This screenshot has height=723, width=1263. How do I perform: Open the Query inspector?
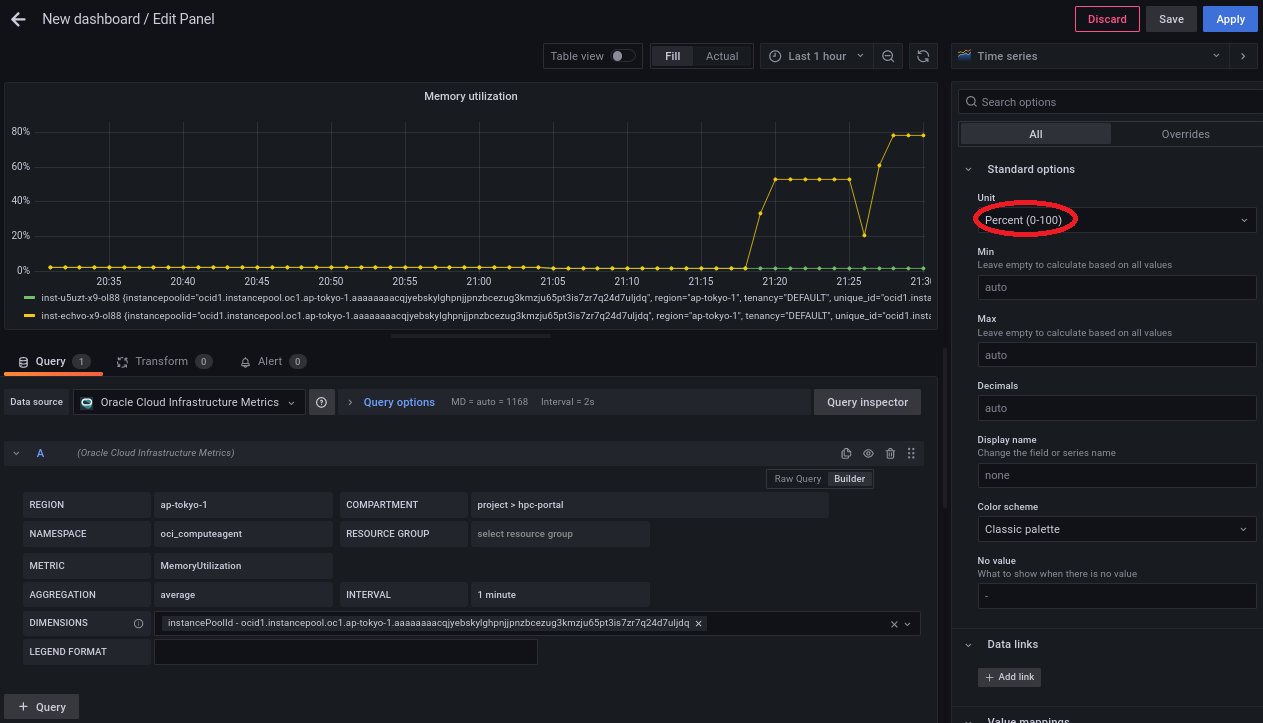click(867, 402)
